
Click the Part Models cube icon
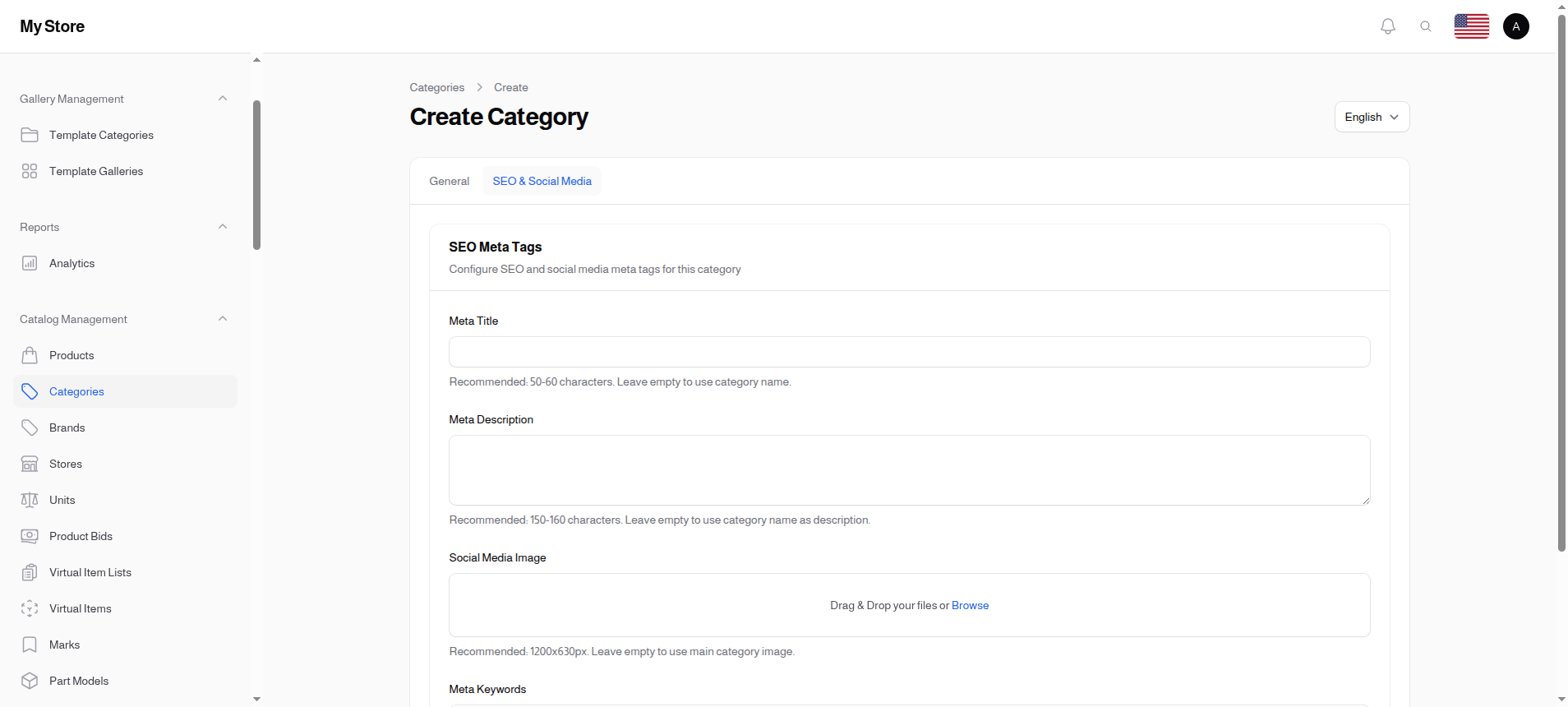click(x=30, y=681)
